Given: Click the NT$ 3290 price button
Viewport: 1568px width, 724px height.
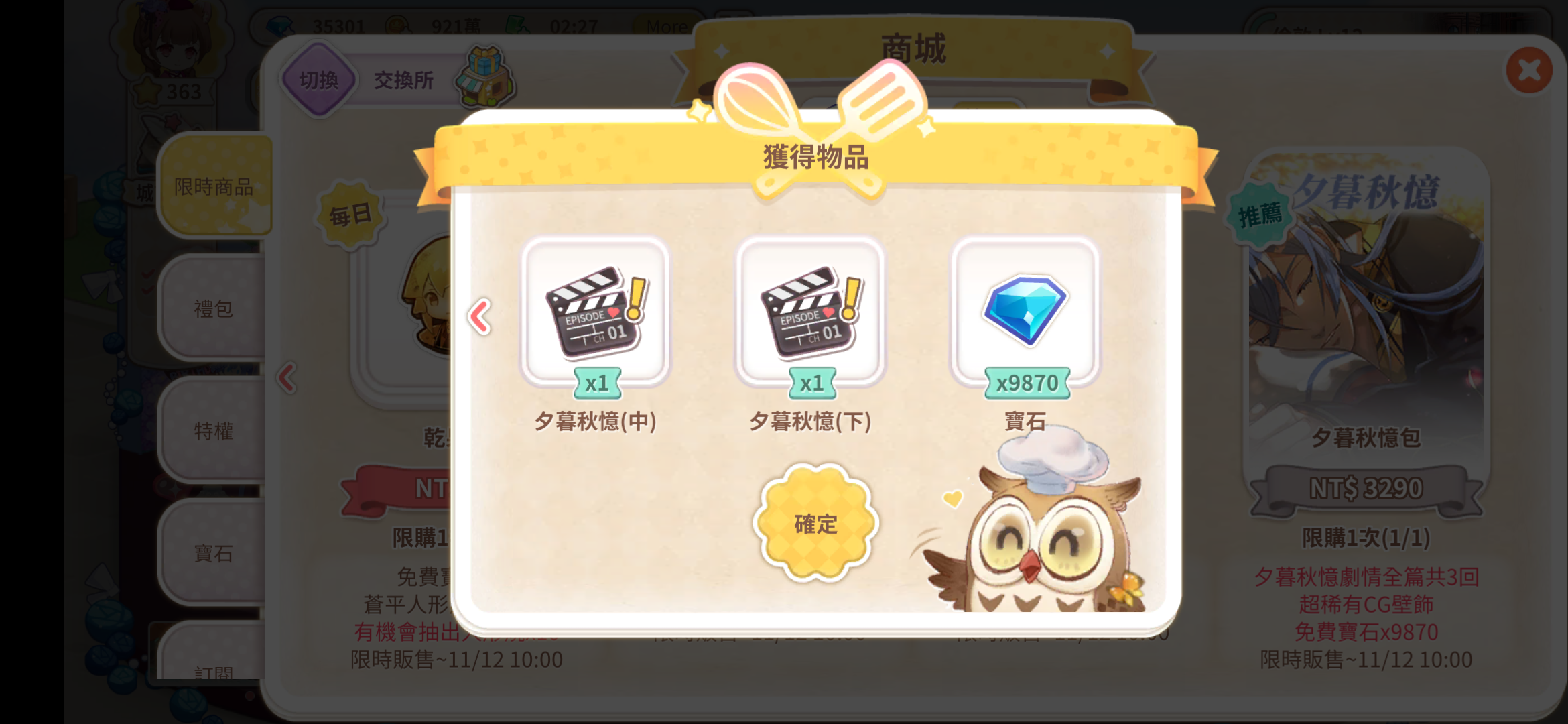Looking at the screenshot, I should [x=1366, y=489].
